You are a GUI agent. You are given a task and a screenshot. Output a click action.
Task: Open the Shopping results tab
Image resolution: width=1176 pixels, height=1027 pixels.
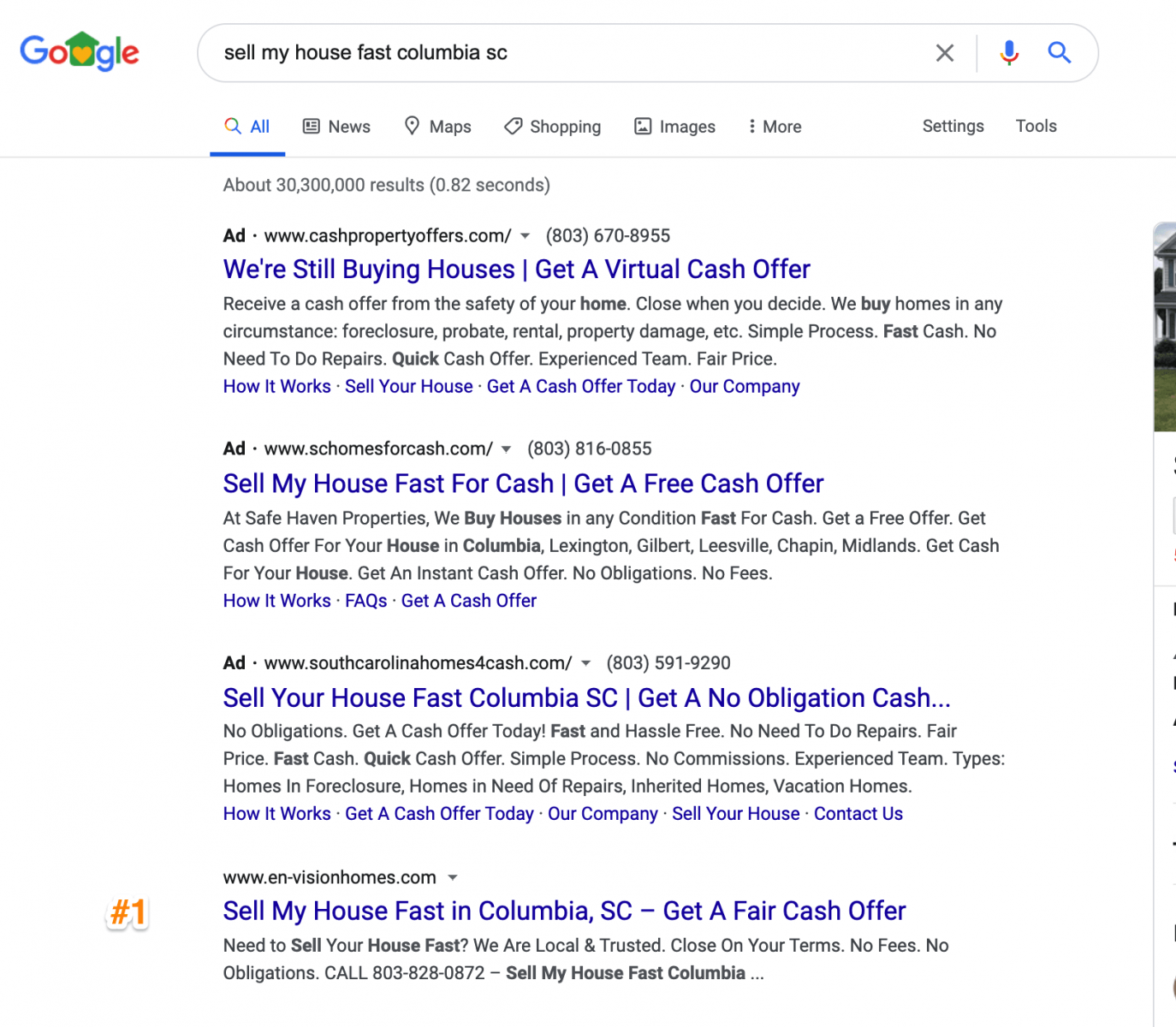(553, 127)
